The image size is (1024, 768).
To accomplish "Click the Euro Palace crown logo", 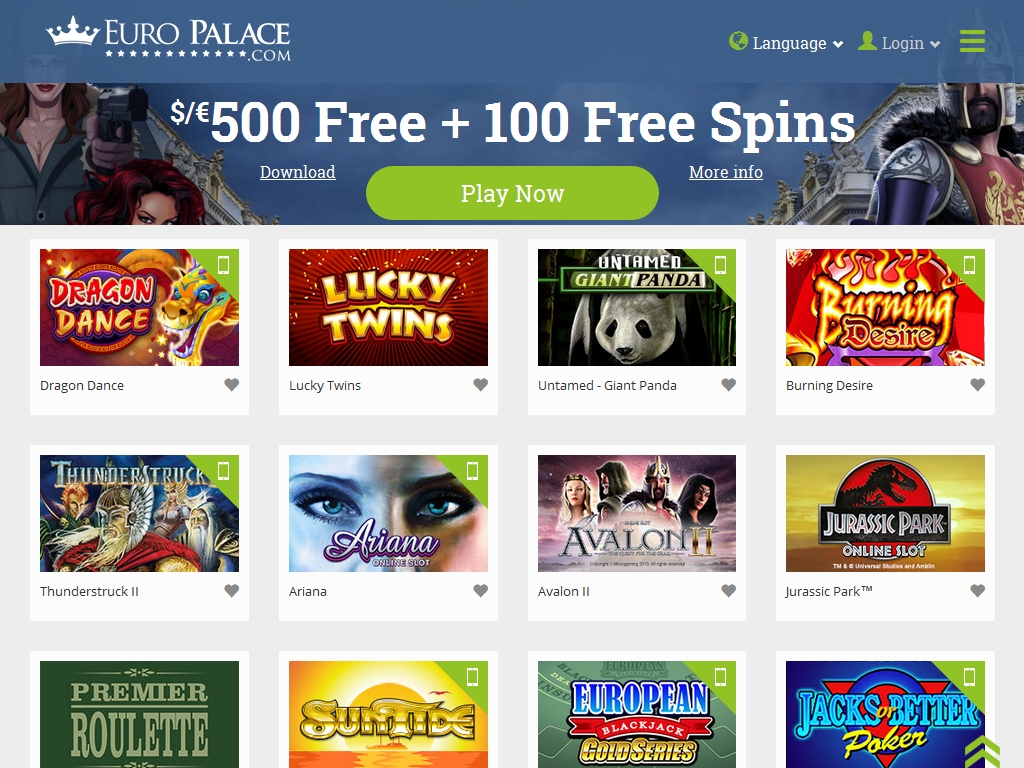I will (x=168, y=40).
